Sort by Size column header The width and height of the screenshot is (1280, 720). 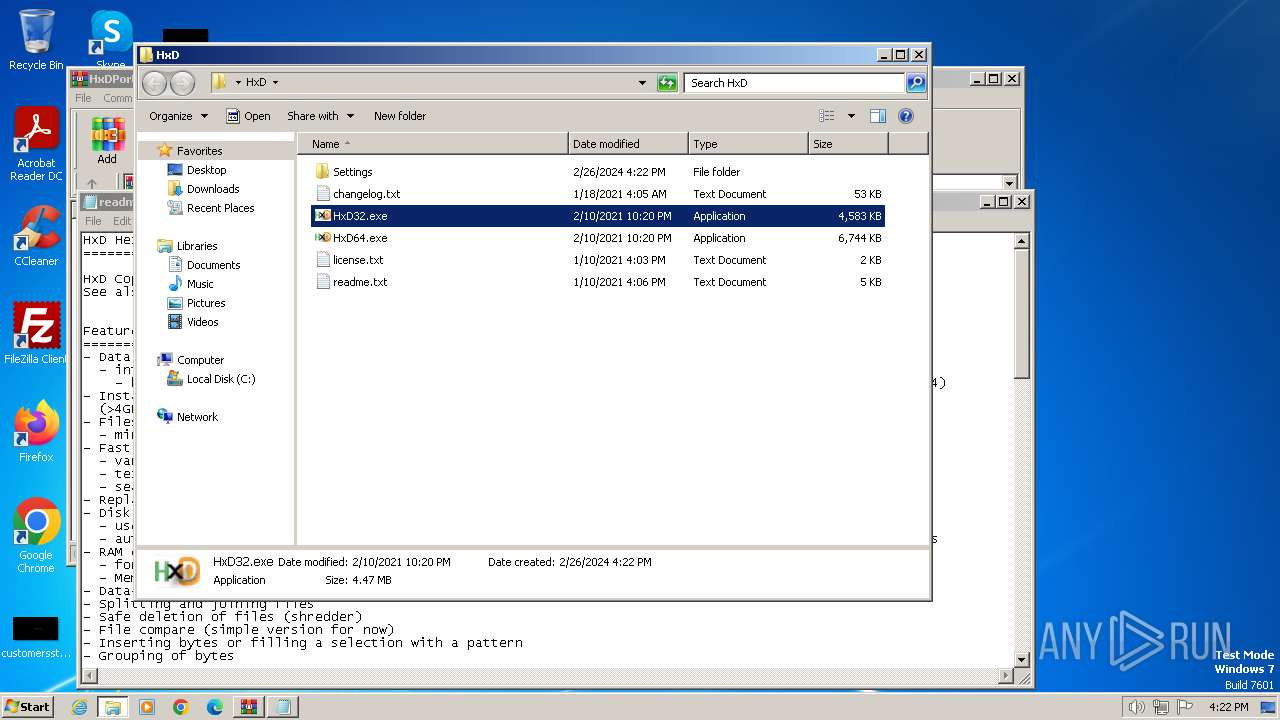(x=847, y=144)
